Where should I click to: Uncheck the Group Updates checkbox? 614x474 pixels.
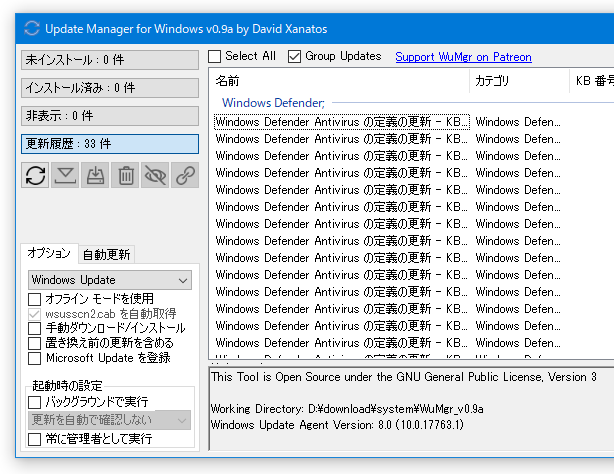click(294, 56)
